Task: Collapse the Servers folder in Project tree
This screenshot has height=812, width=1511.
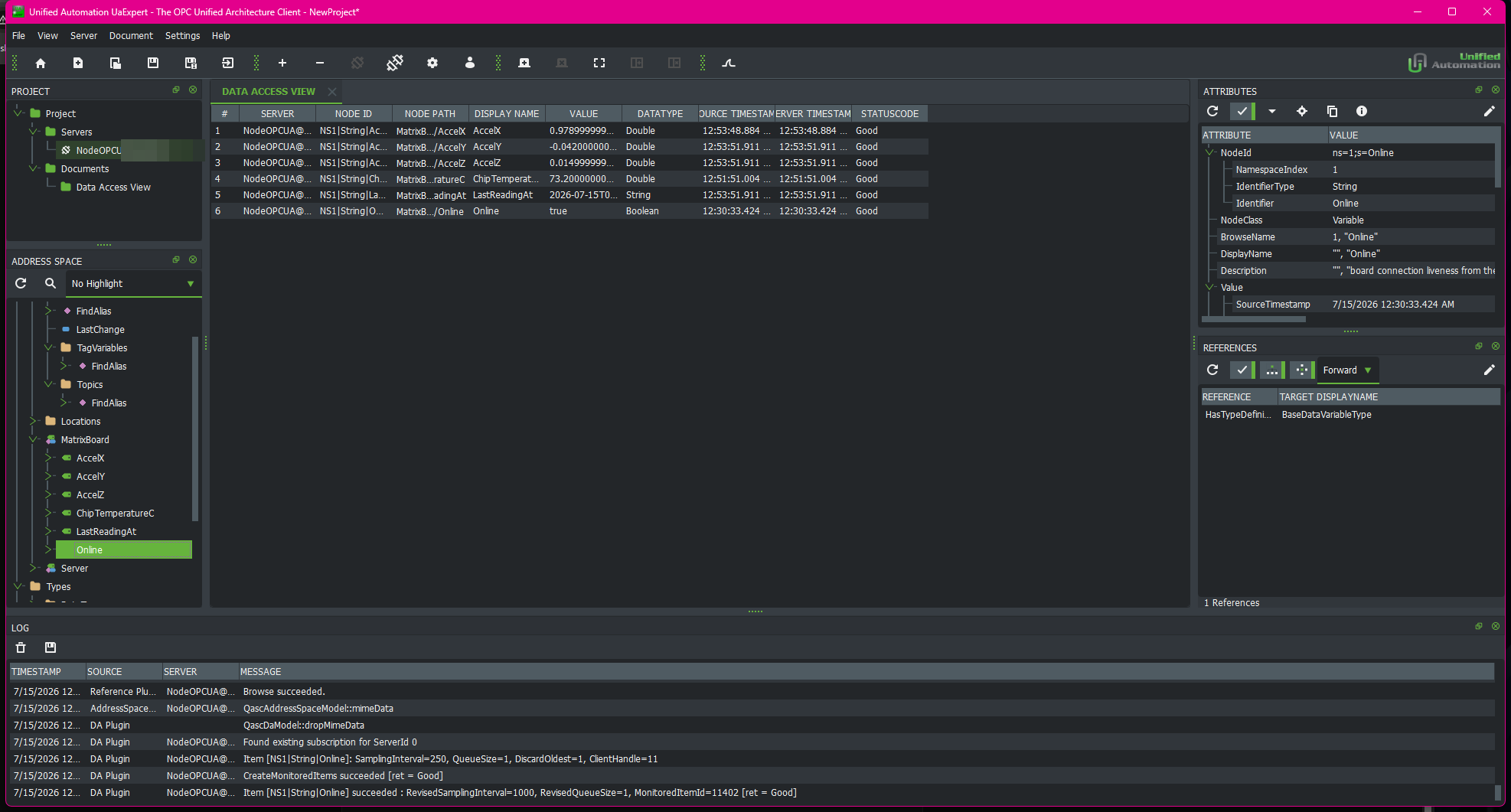Action: (x=34, y=132)
